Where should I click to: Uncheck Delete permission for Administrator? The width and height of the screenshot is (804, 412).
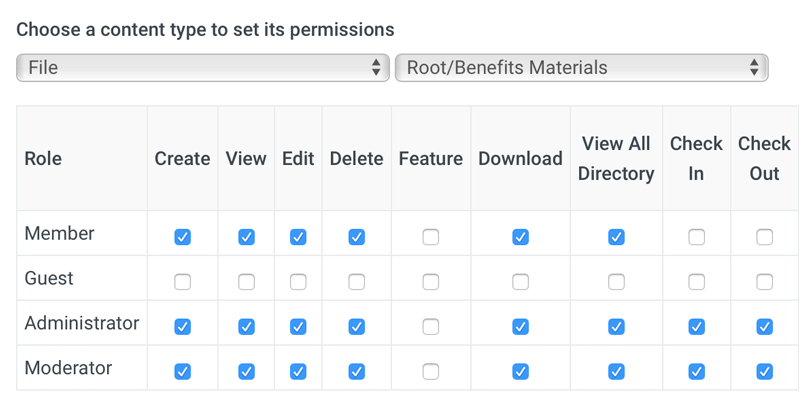(356, 327)
